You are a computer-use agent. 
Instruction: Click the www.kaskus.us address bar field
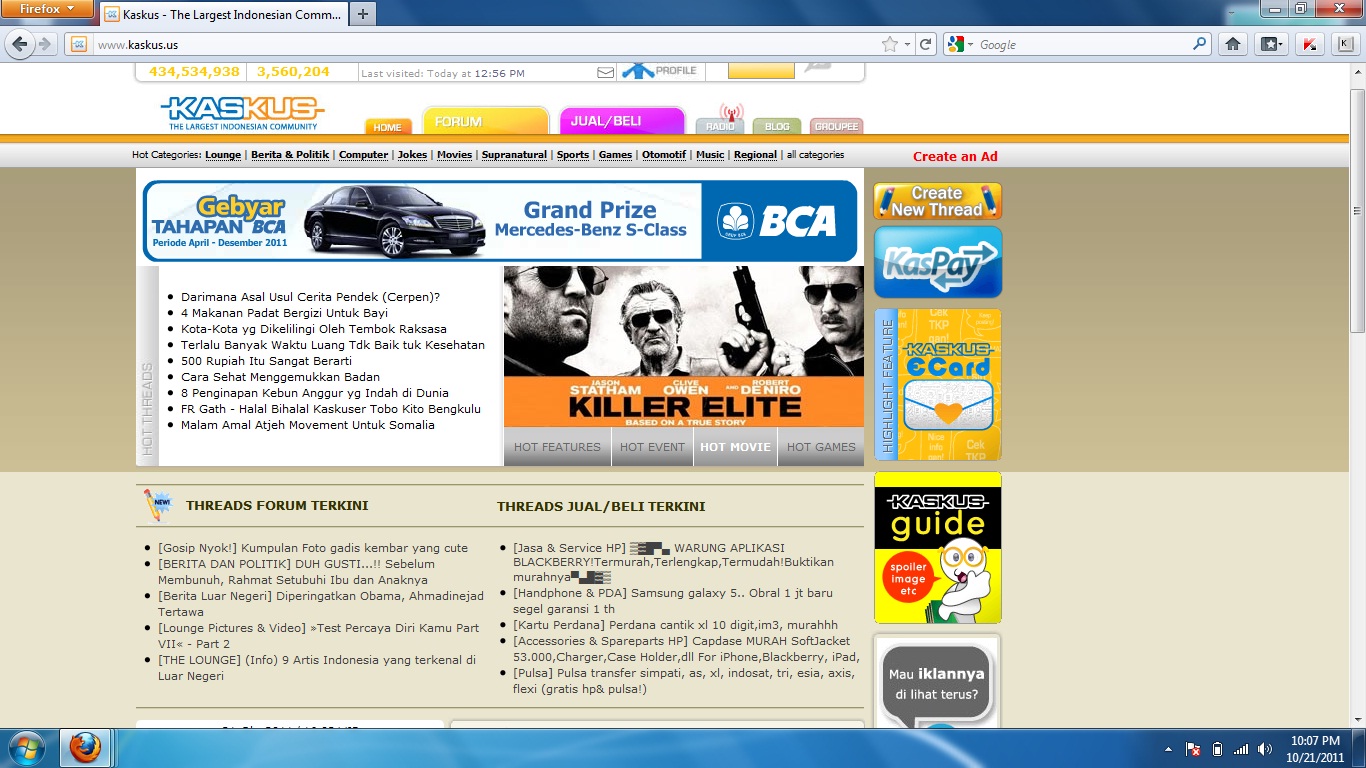pyautogui.click(x=480, y=44)
